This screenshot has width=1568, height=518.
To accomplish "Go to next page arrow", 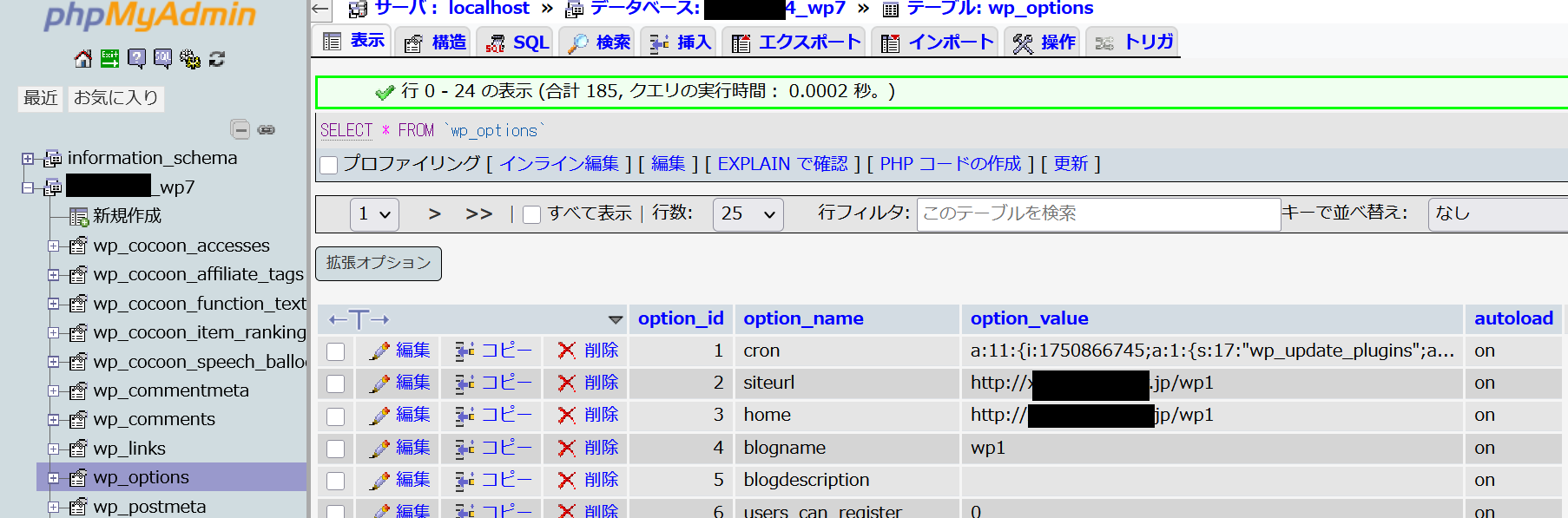I will (x=434, y=213).
